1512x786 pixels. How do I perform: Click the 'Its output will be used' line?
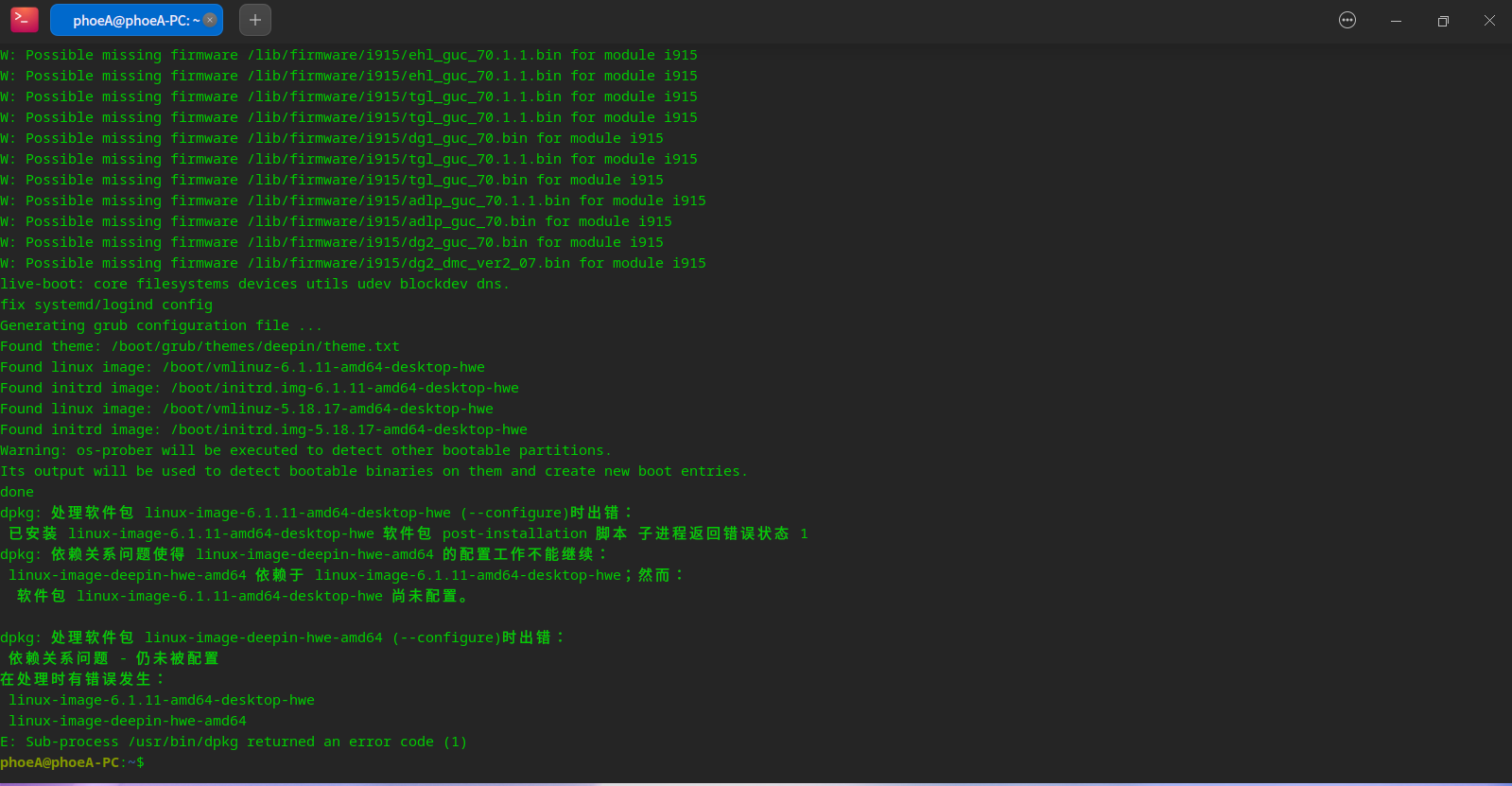(x=374, y=471)
